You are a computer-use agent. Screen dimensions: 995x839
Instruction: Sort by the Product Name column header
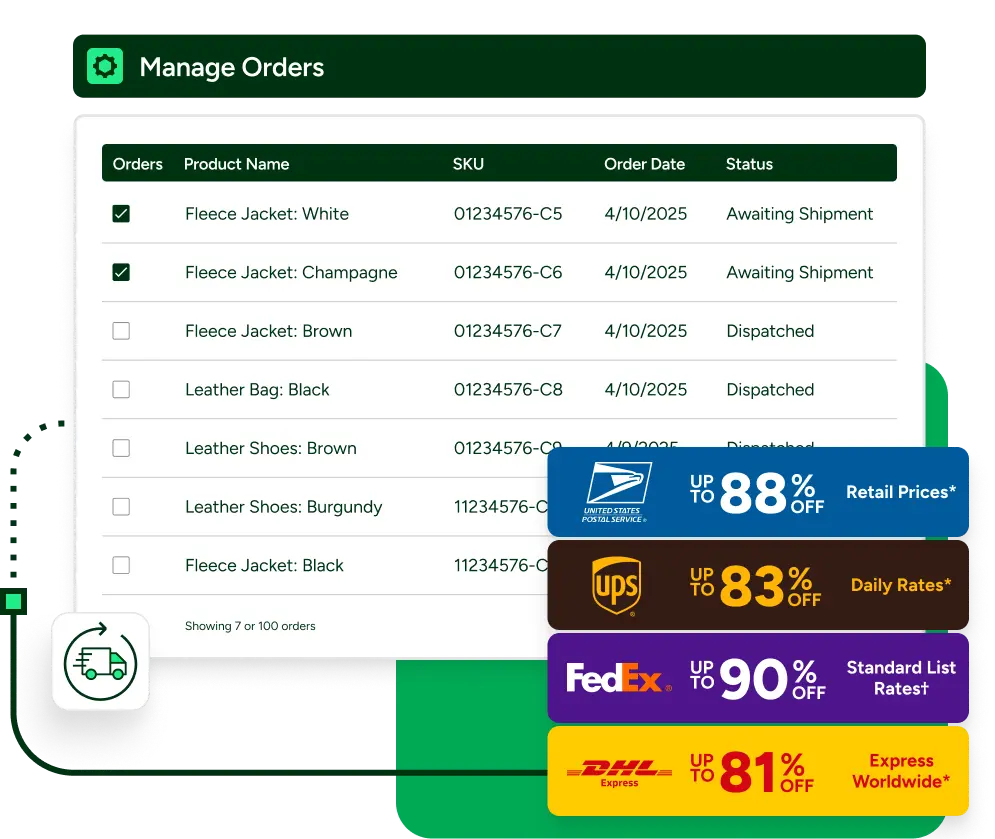click(x=236, y=164)
